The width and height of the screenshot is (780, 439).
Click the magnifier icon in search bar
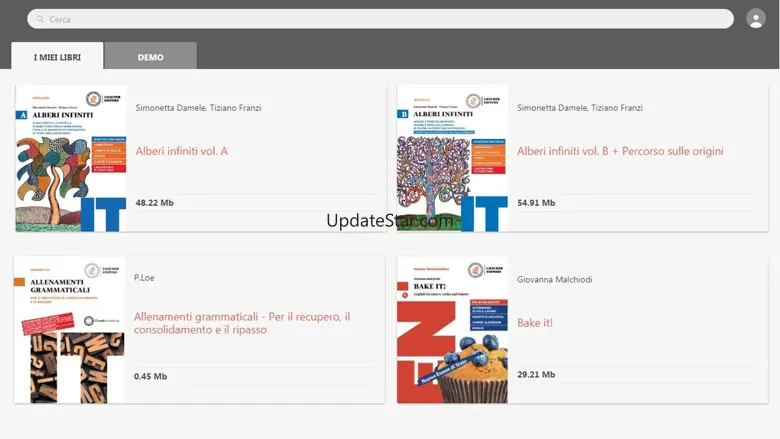point(40,19)
